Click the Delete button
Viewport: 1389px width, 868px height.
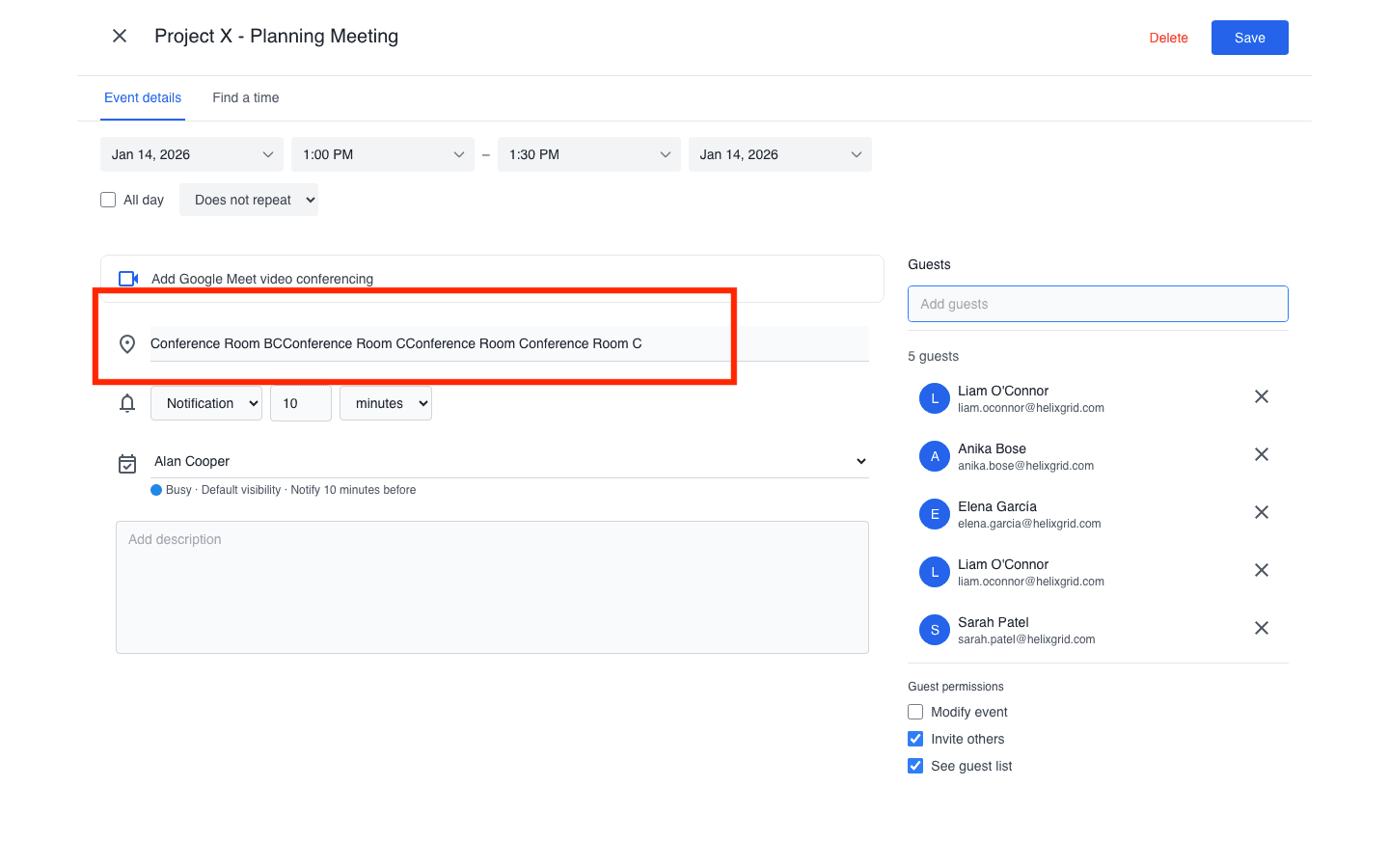click(x=1168, y=38)
